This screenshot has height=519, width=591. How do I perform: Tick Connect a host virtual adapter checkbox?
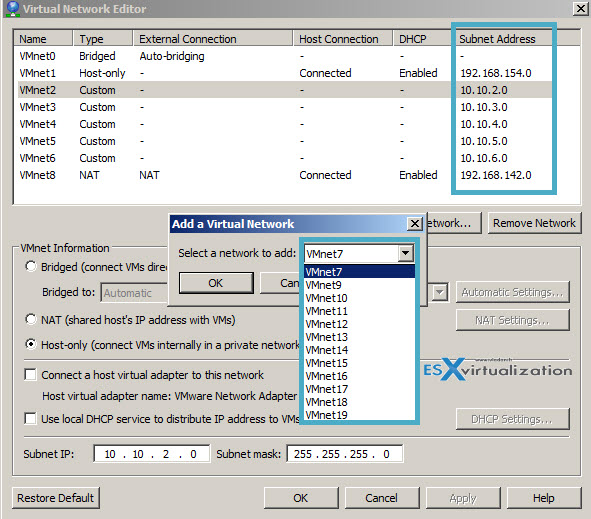tap(30, 375)
